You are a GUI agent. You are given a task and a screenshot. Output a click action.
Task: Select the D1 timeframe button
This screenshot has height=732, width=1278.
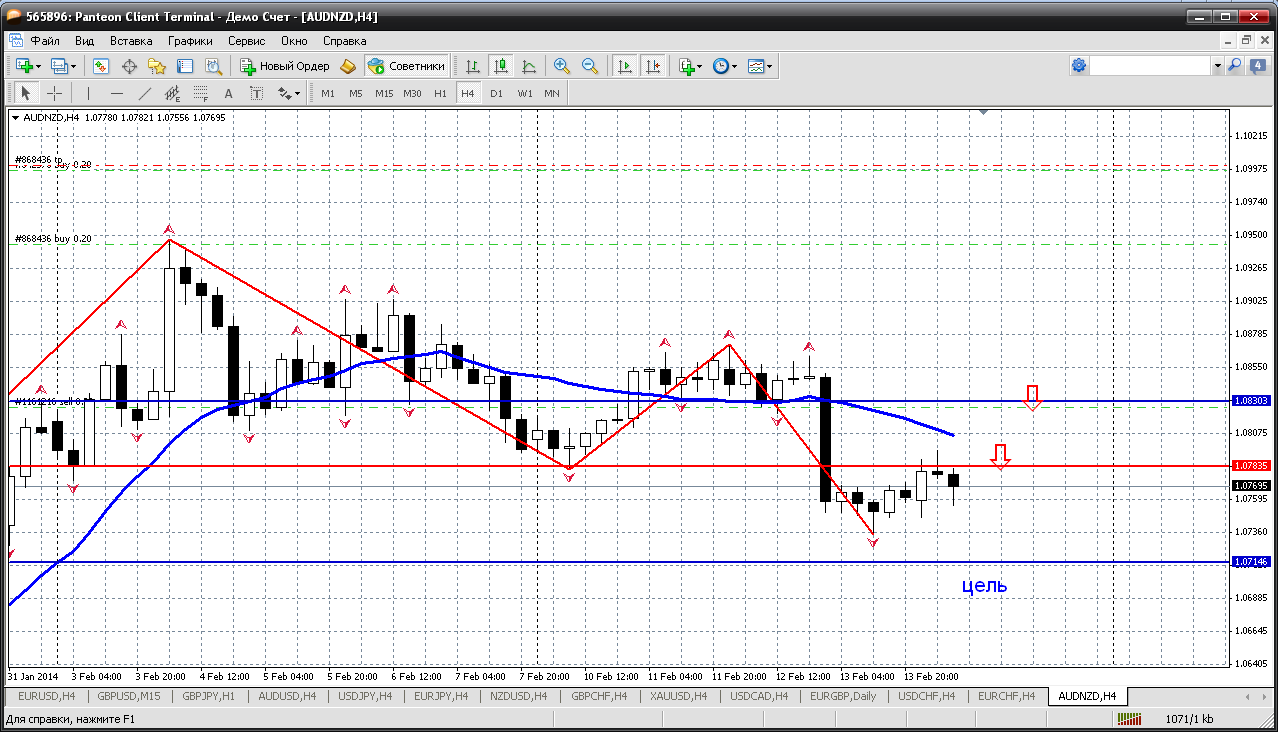coord(496,93)
